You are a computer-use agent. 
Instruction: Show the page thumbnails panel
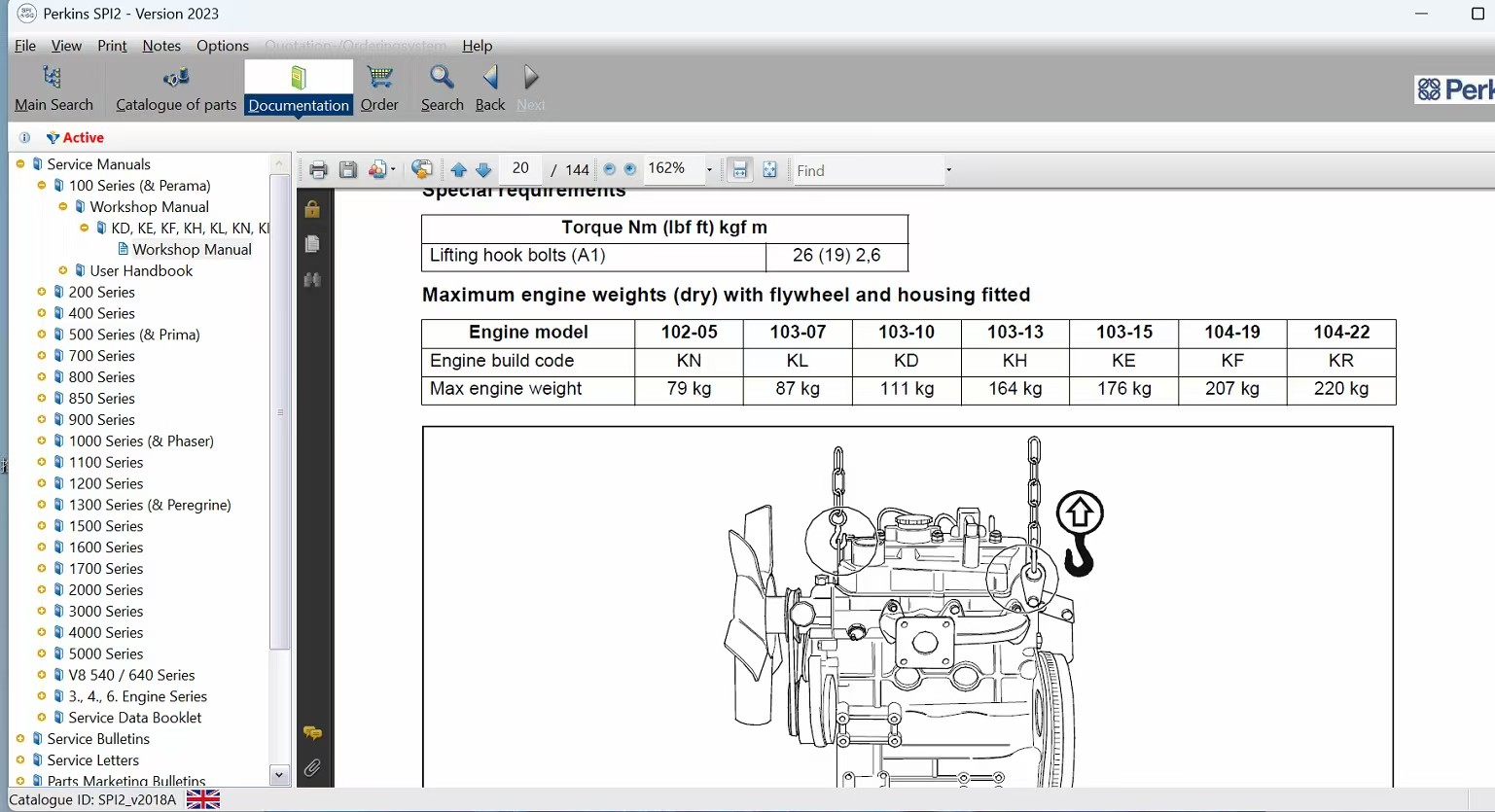point(312,244)
